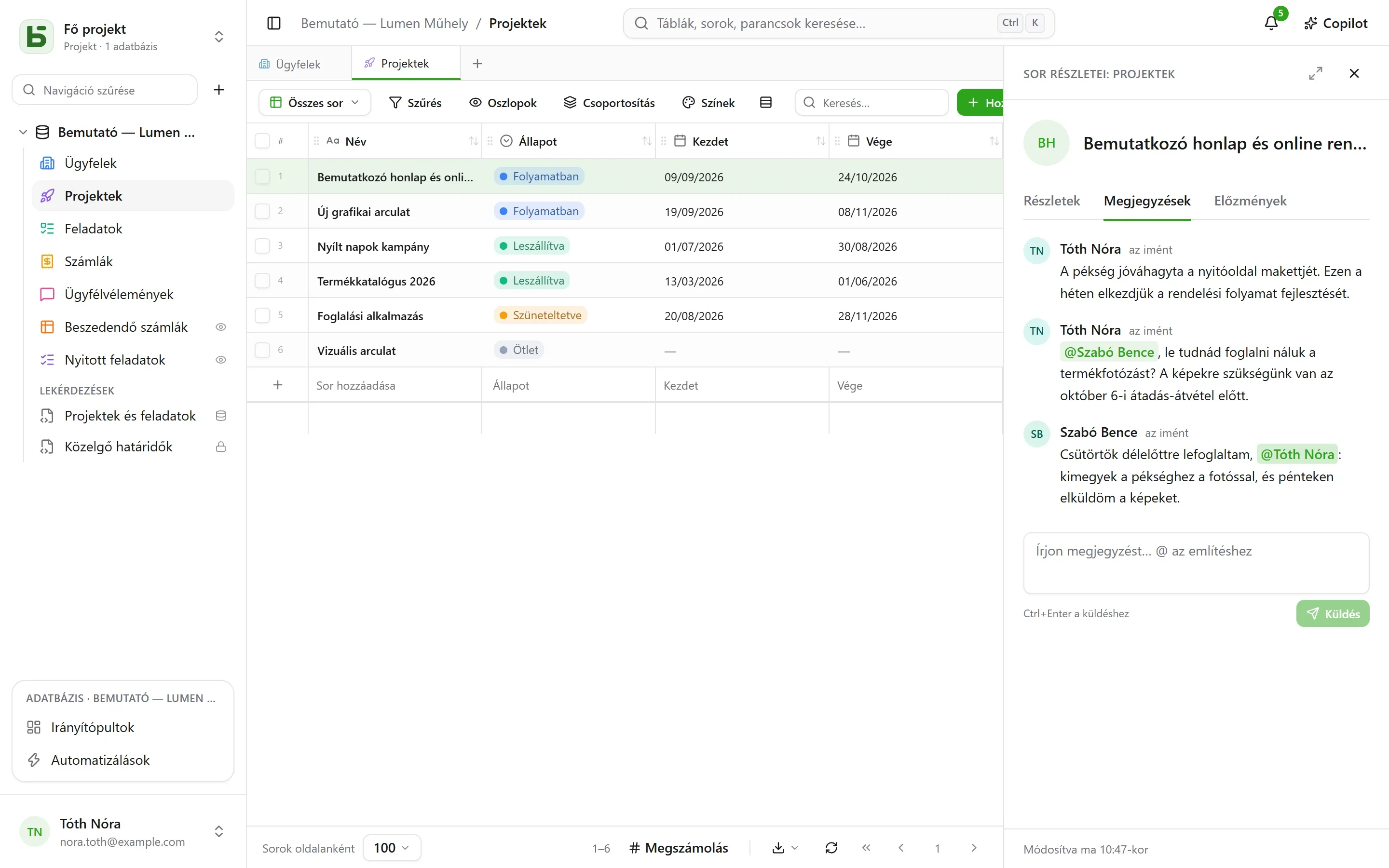Screen dimensions: 1389x868
Task: Open the notifications bell
Action: click(1271, 23)
